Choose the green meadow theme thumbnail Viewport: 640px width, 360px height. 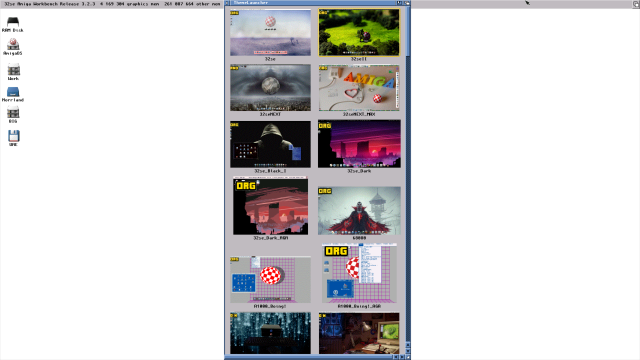pos(359,33)
